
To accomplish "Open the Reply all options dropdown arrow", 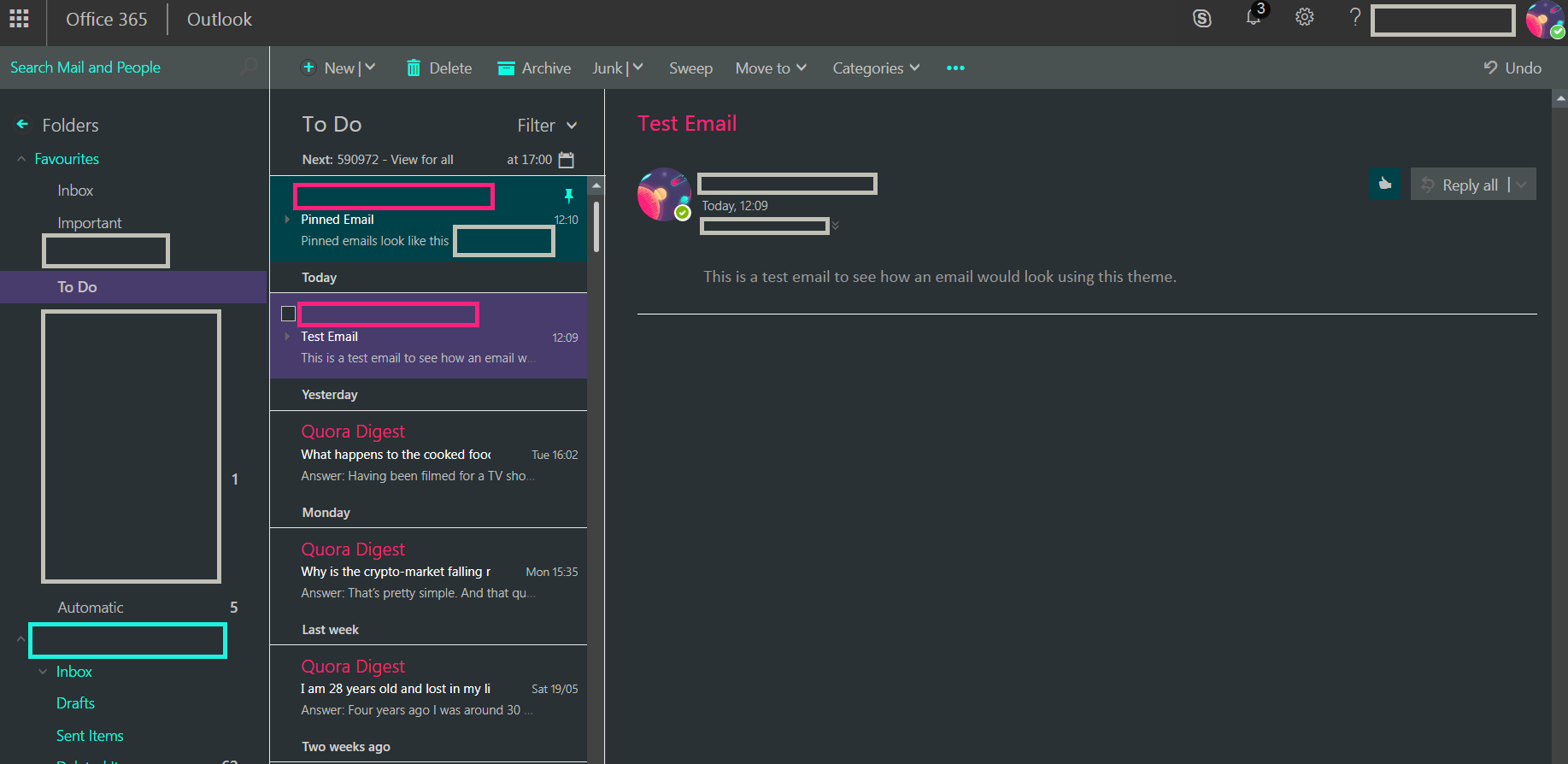I will pyautogui.click(x=1522, y=185).
